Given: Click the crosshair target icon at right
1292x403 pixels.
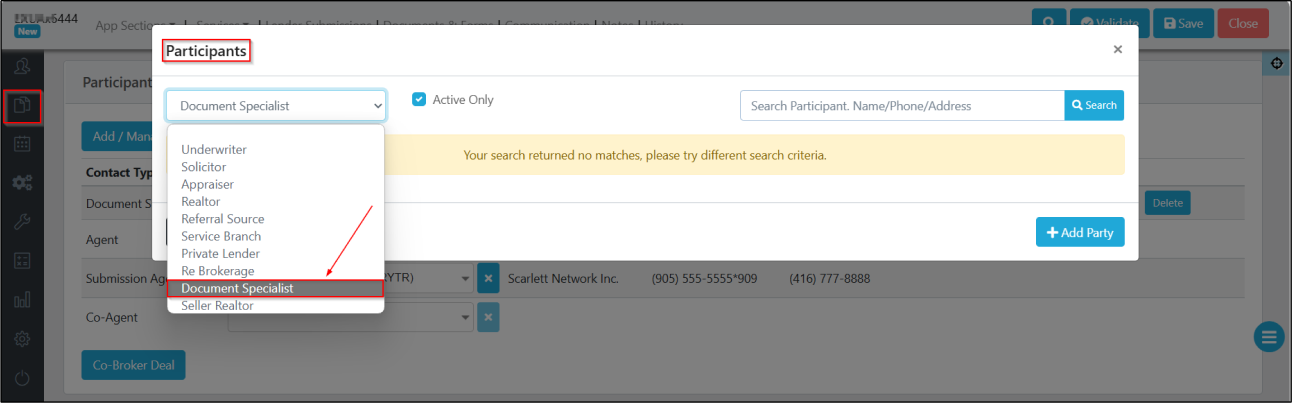Looking at the screenshot, I should click(x=1276, y=64).
